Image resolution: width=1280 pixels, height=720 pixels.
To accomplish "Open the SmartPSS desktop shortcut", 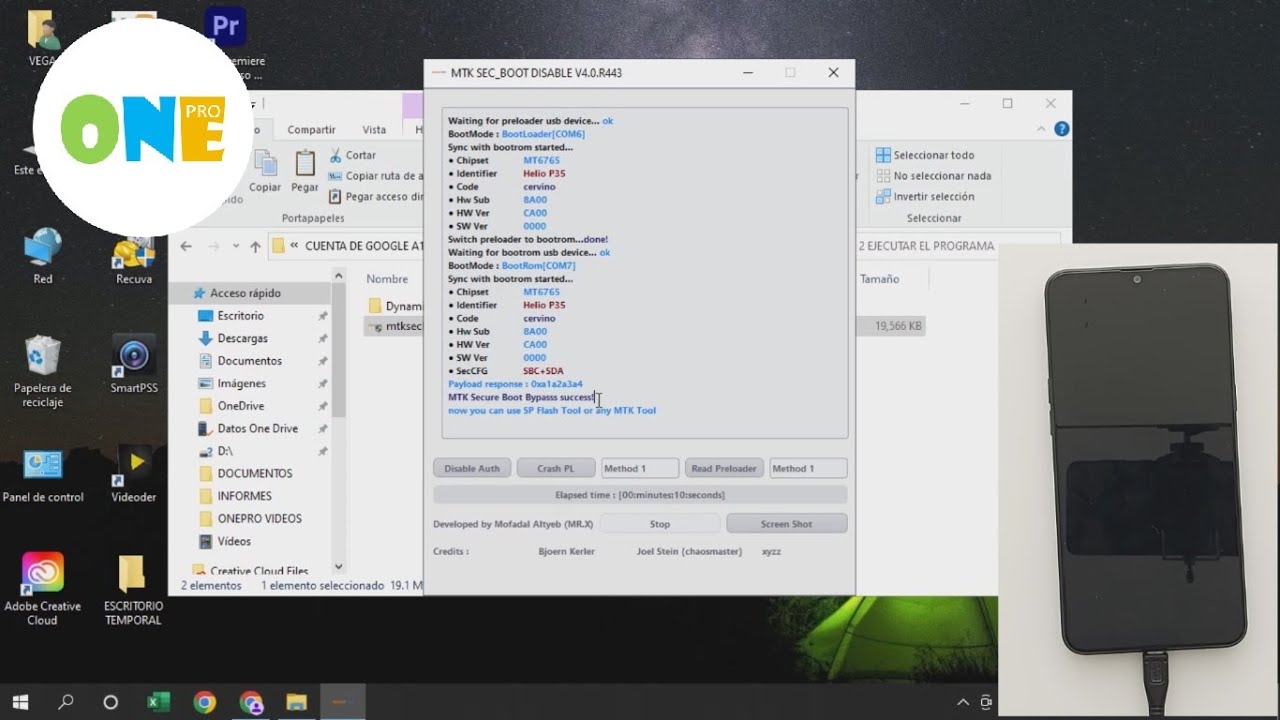I will point(134,365).
